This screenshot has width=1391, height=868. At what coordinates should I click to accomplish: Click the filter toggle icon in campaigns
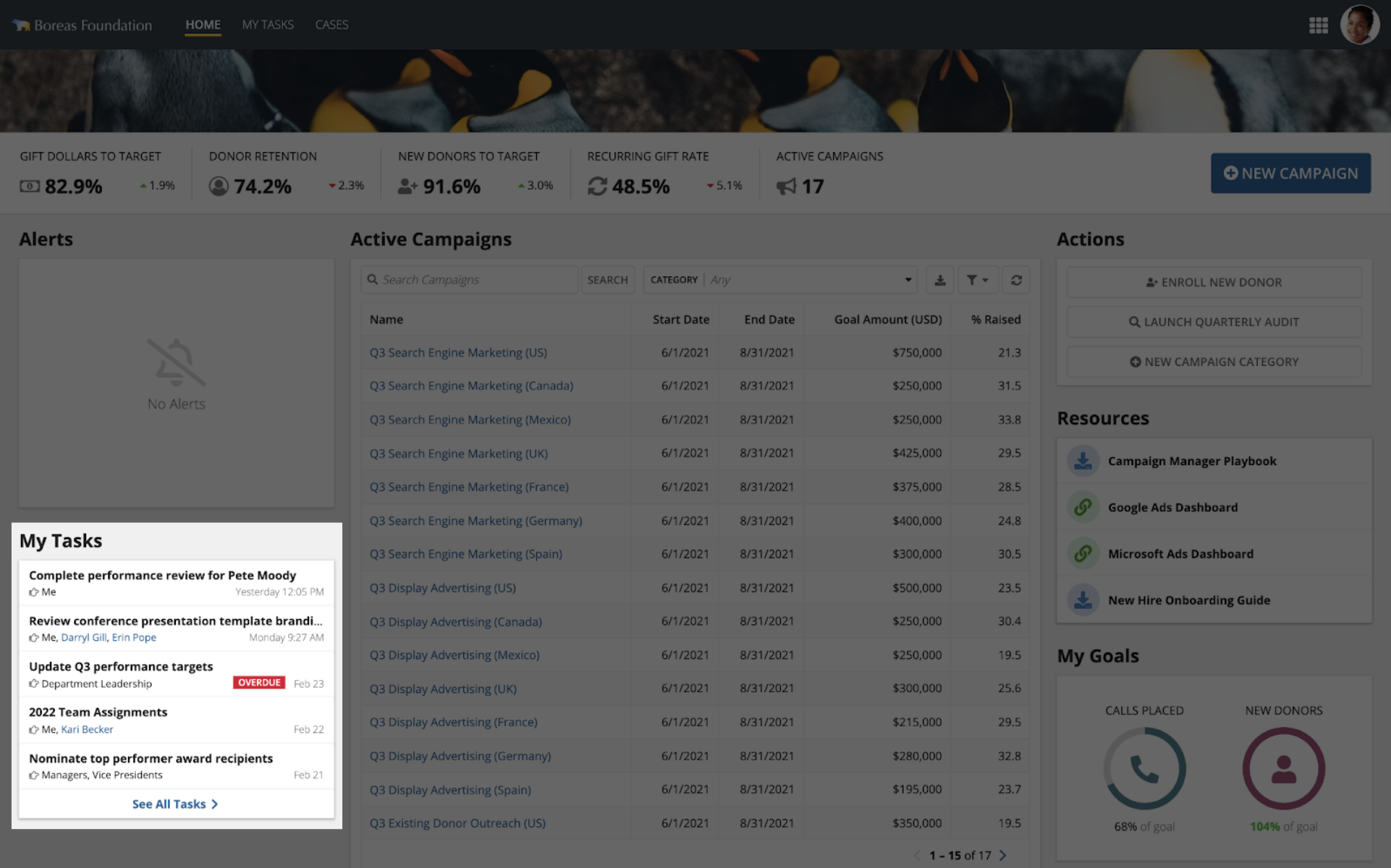977,280
